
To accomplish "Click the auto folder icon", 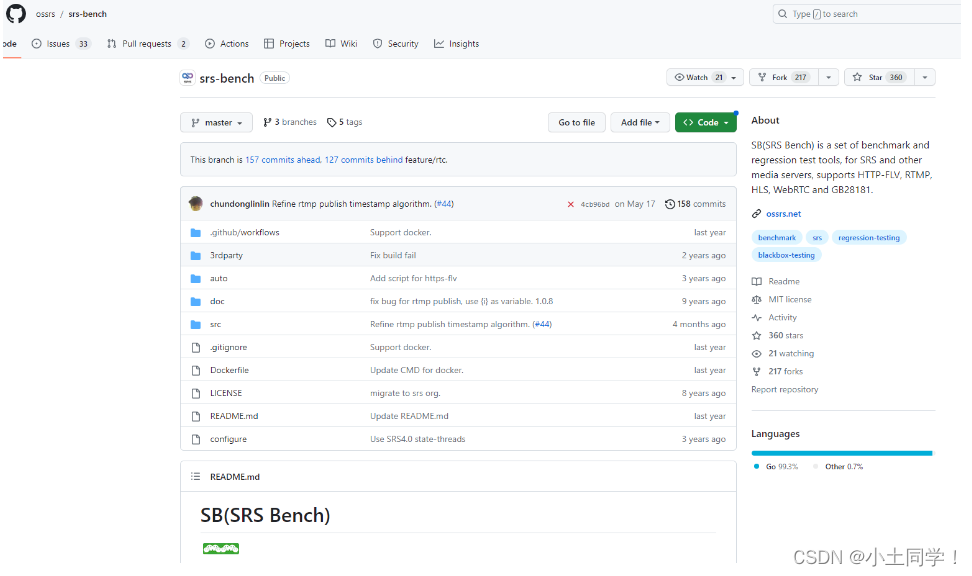I will coord(196,278).
